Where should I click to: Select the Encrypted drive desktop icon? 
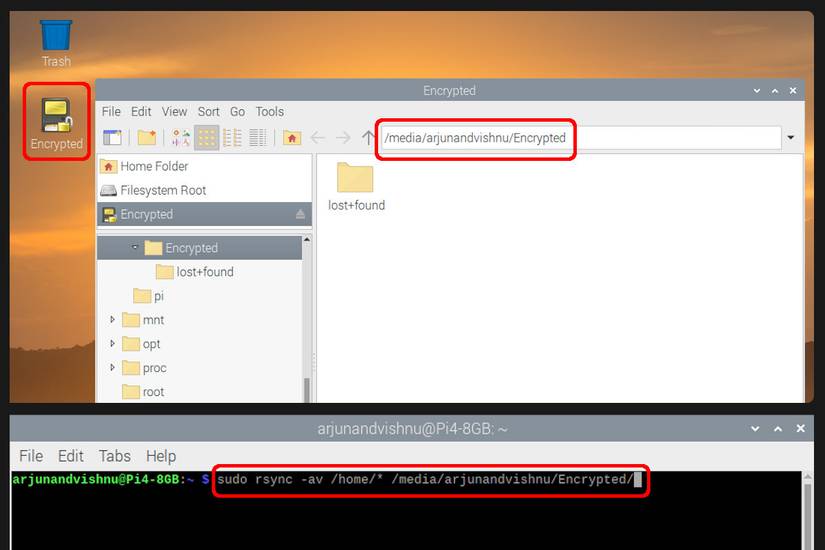click(56, 123)
